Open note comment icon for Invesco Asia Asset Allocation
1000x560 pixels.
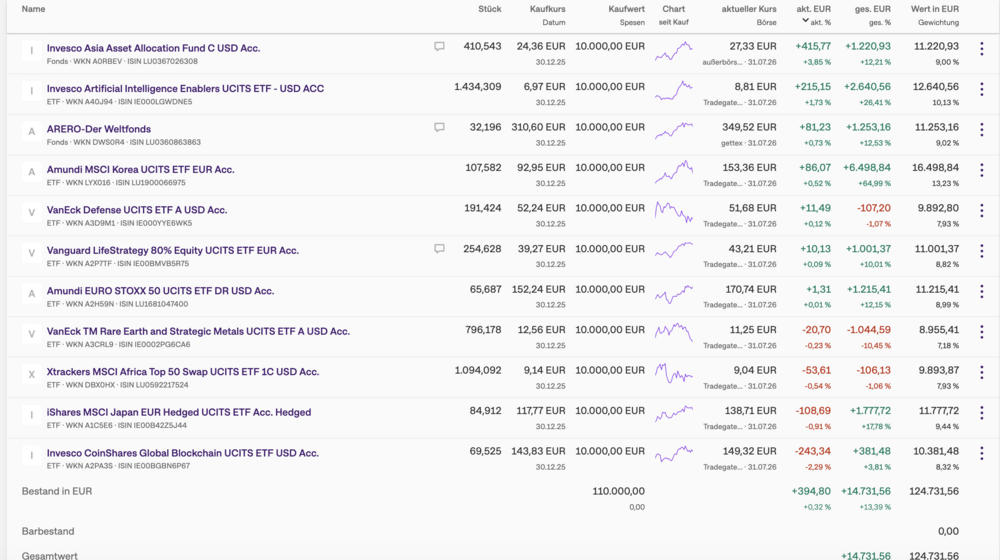pyautogui.click(x=439, y=47)
